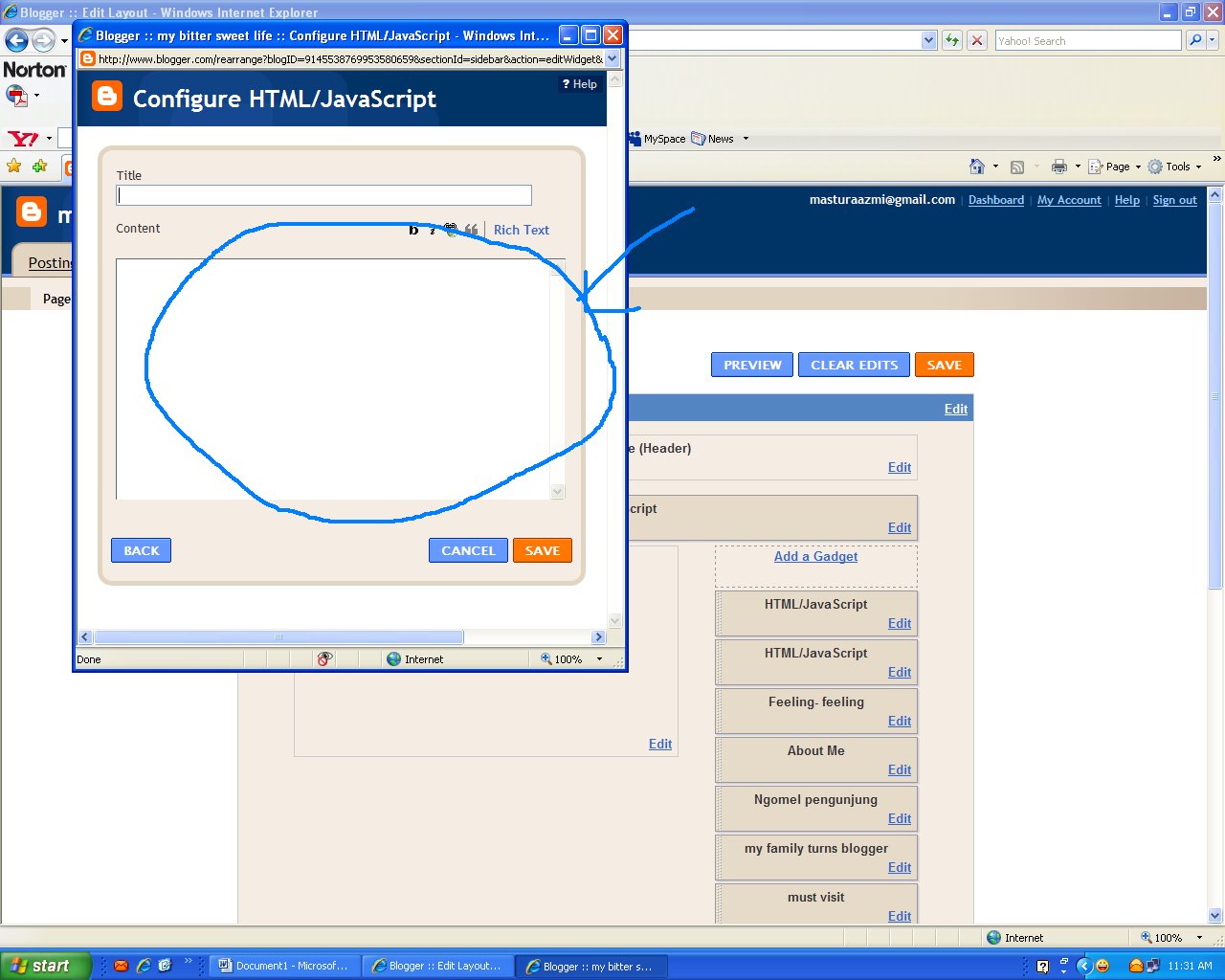This screenshot has width=1225, height=980.
Task: Click the Favorites star icon
Action: point(14,167)
